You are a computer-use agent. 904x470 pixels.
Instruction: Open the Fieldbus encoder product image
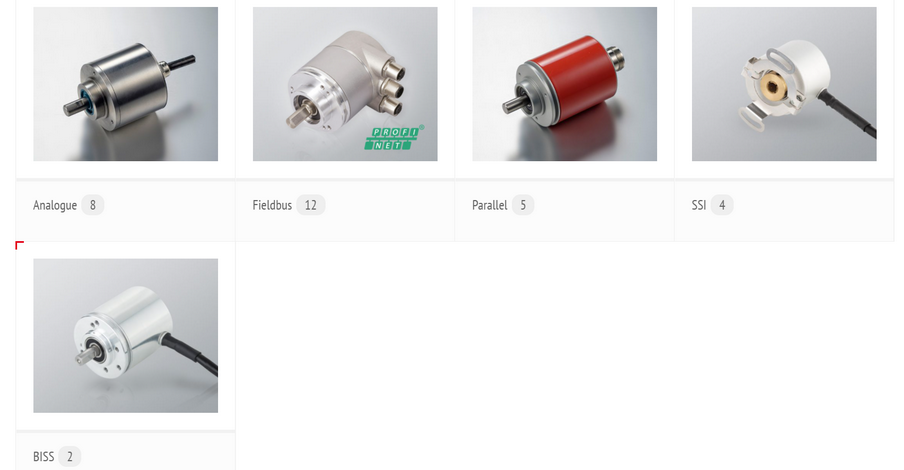345,84
